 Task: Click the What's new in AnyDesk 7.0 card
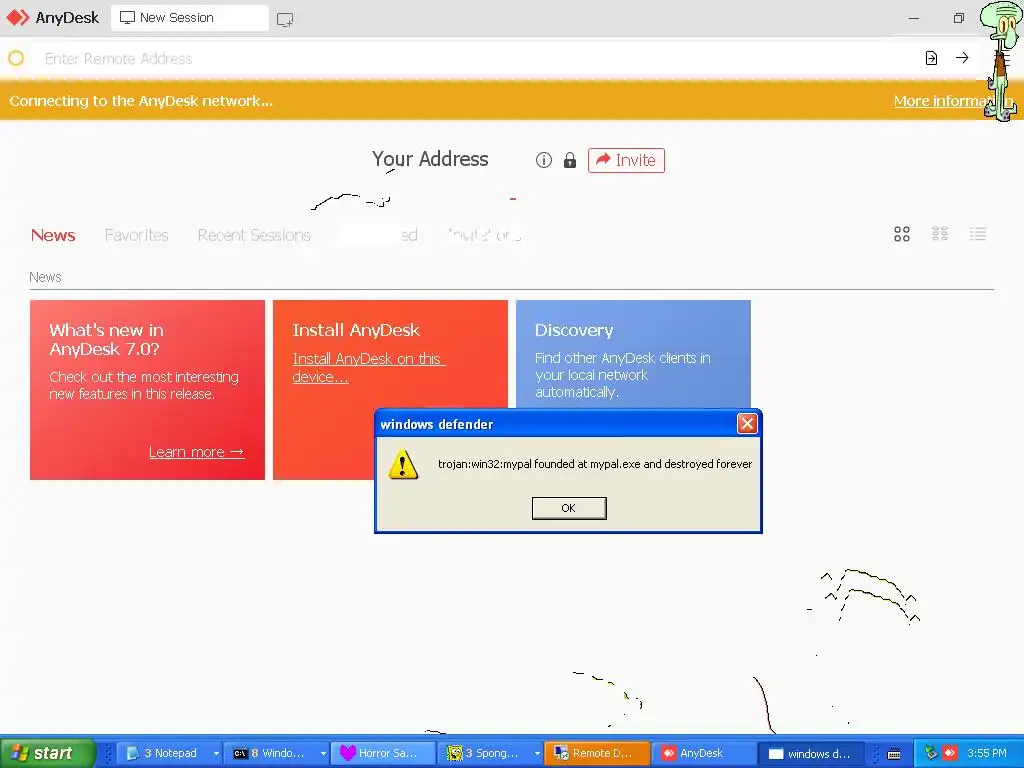tap(148, 390)
